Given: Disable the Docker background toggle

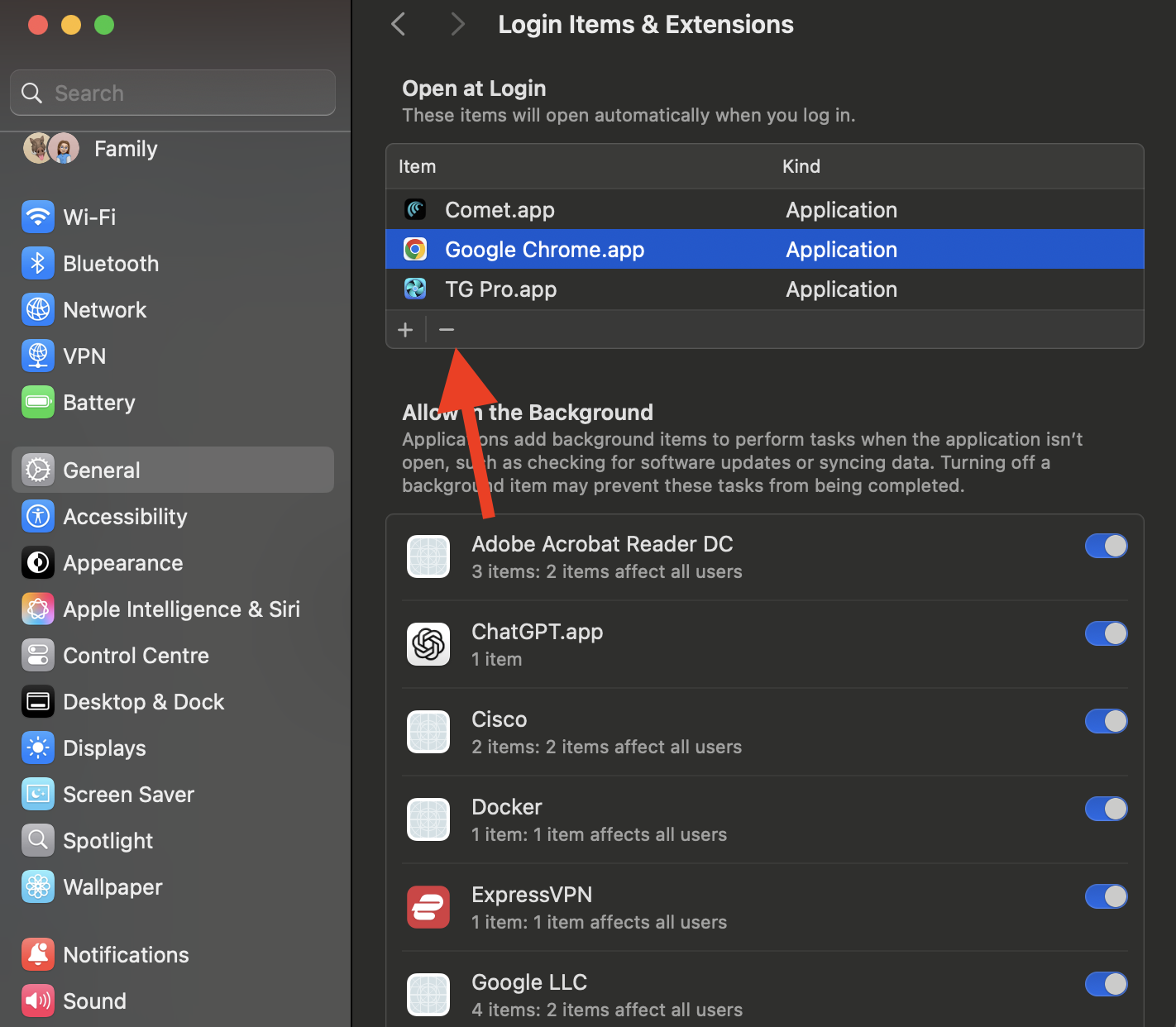Looking at the screenshot, I should [1107, 809].
